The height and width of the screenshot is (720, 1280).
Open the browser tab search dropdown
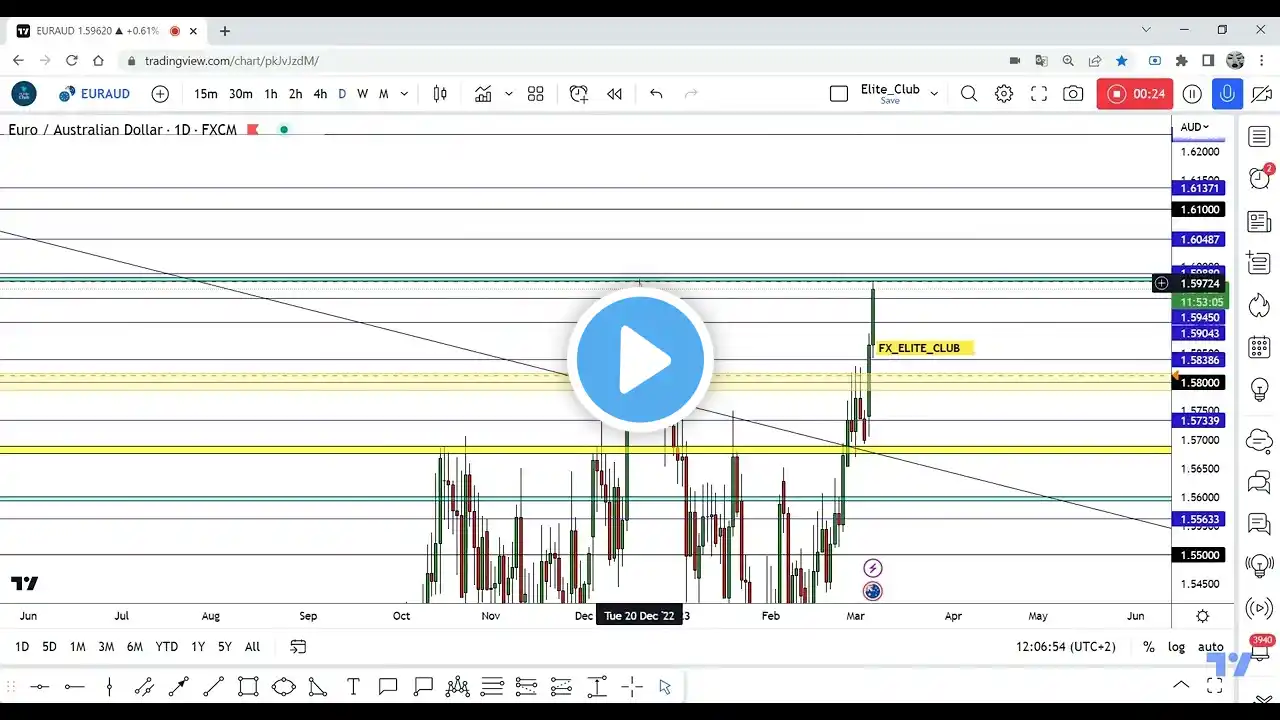pyautogui.click(x=1146, y=30)
